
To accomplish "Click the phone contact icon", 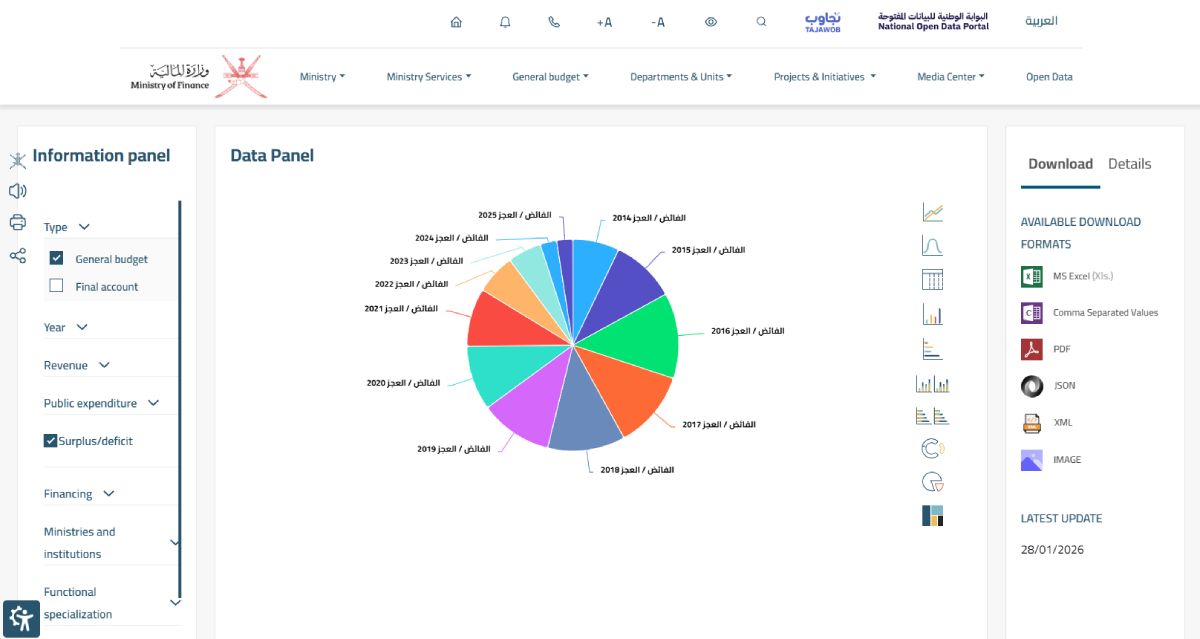I will point(554,22).
